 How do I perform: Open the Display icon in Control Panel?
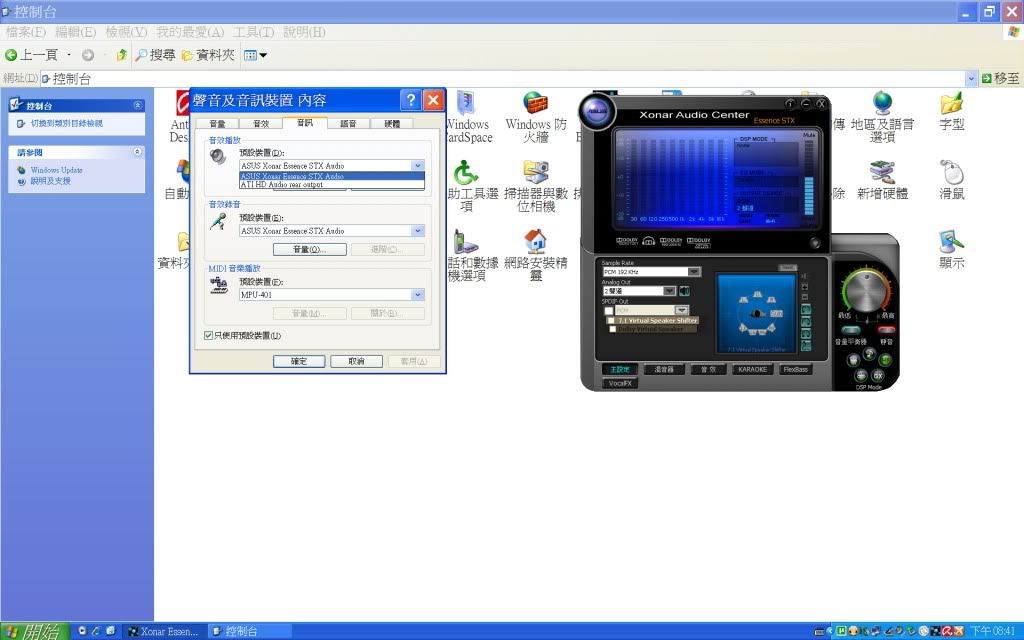coord(952,242)
